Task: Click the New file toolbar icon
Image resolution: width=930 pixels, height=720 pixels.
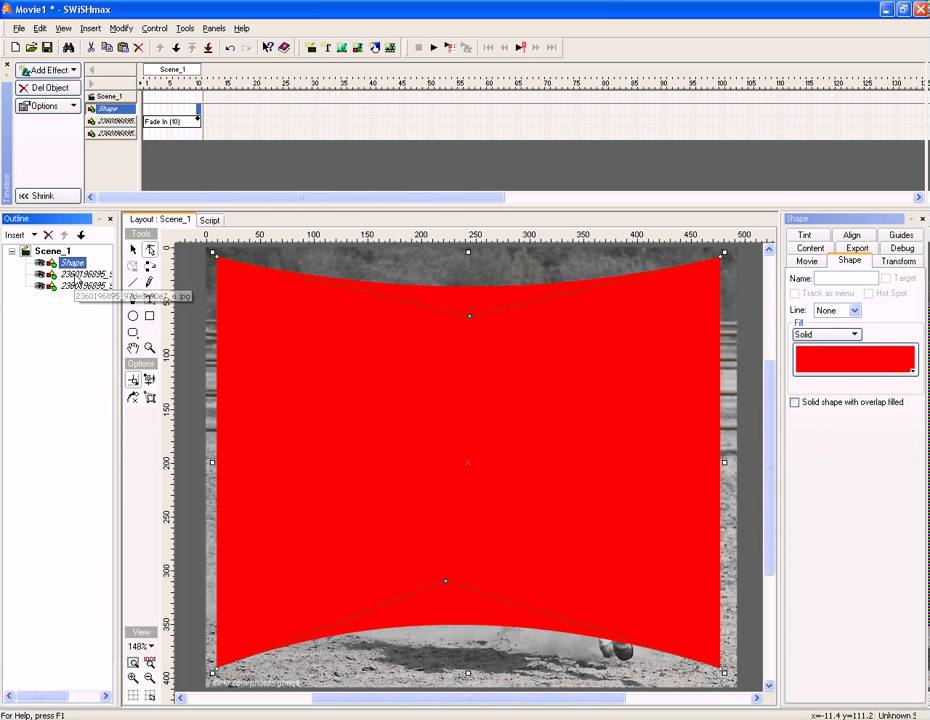Action: pyautogui.click(x=15, y=47)
